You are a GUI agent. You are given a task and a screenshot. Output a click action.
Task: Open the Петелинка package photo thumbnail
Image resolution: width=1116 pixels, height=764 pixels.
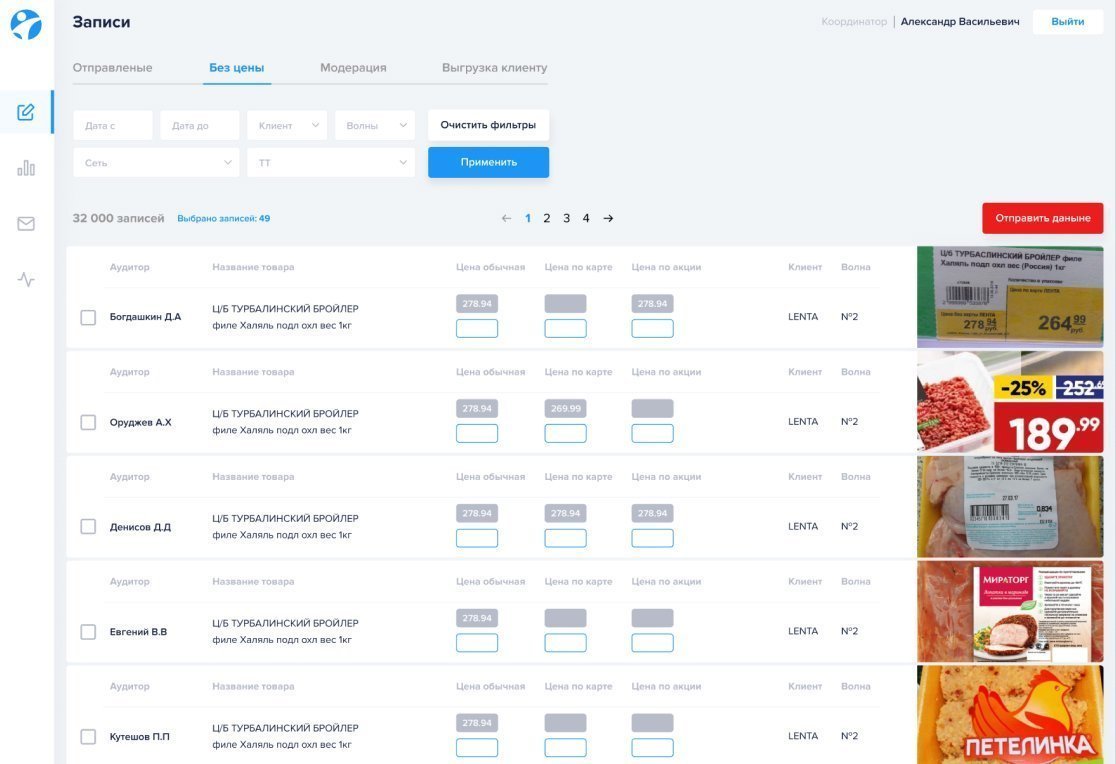coord(1010,715)
